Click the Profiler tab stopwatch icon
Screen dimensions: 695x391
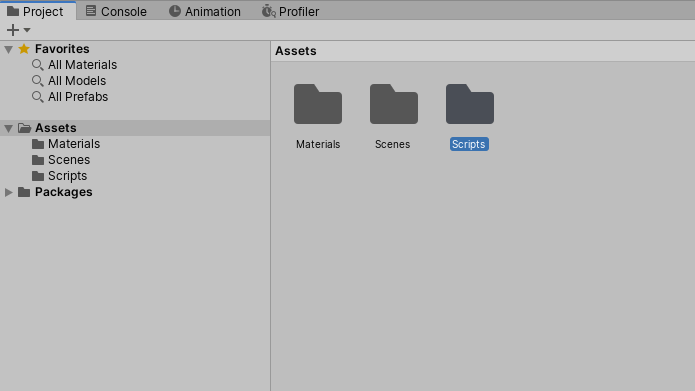pyautogui.click(x=268, y=11)
